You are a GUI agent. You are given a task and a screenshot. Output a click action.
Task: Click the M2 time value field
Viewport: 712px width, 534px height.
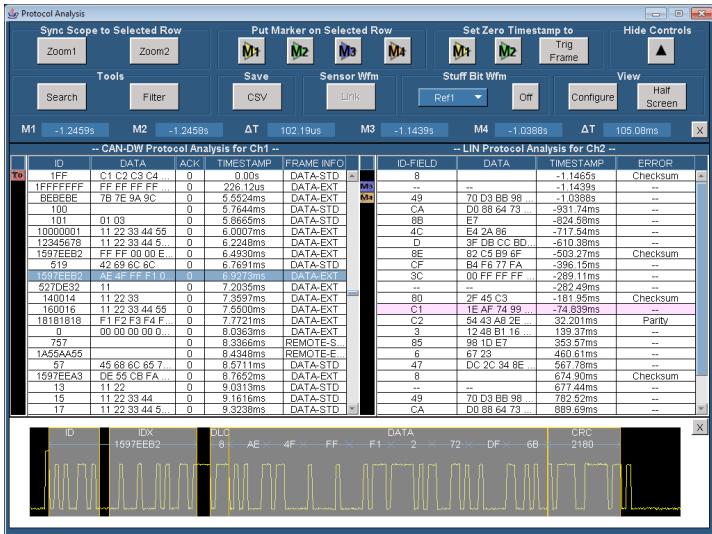[189, 130]
